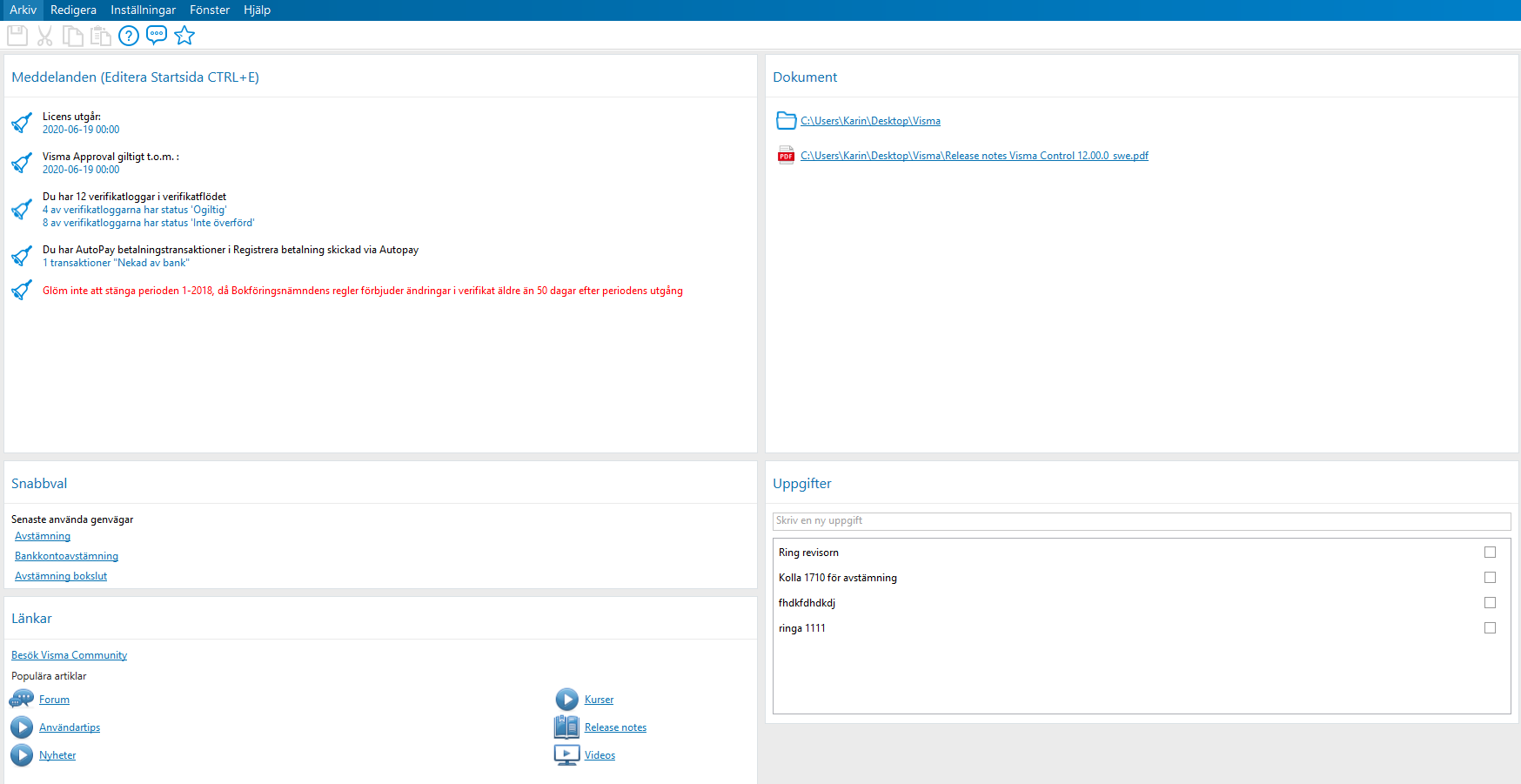Click the feedback speech bubble icon
This screenshot has height=784, width=1521.
(156, 36)
